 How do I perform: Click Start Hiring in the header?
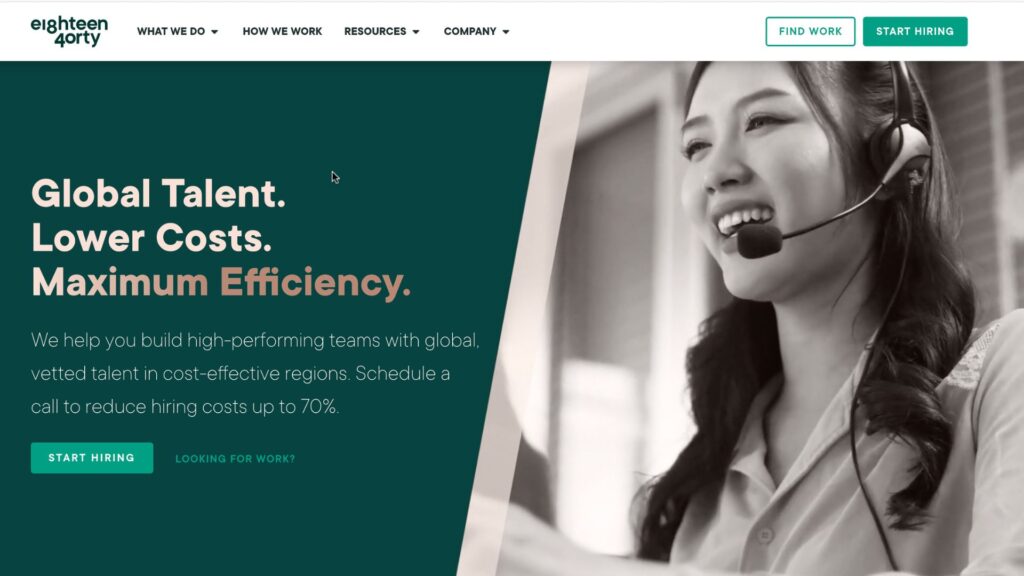914,31
